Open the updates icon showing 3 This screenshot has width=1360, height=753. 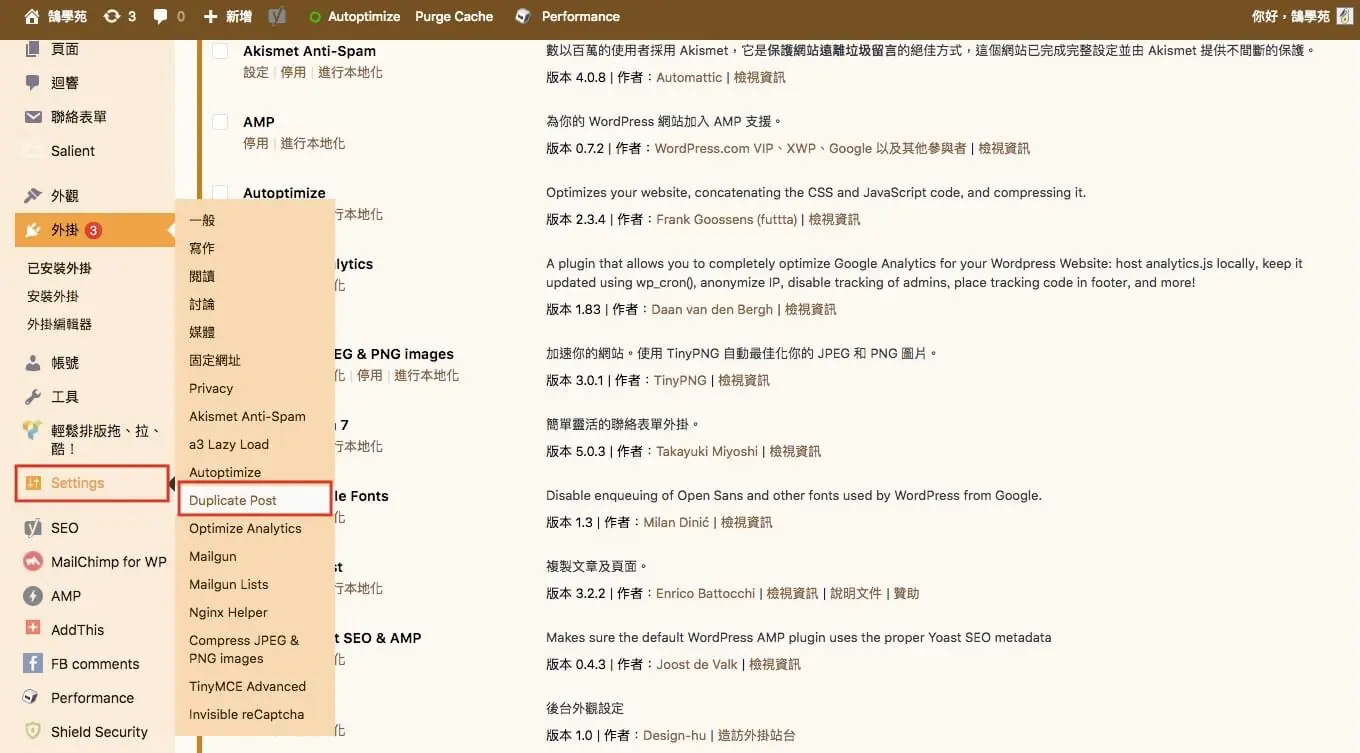click(111, 16)
